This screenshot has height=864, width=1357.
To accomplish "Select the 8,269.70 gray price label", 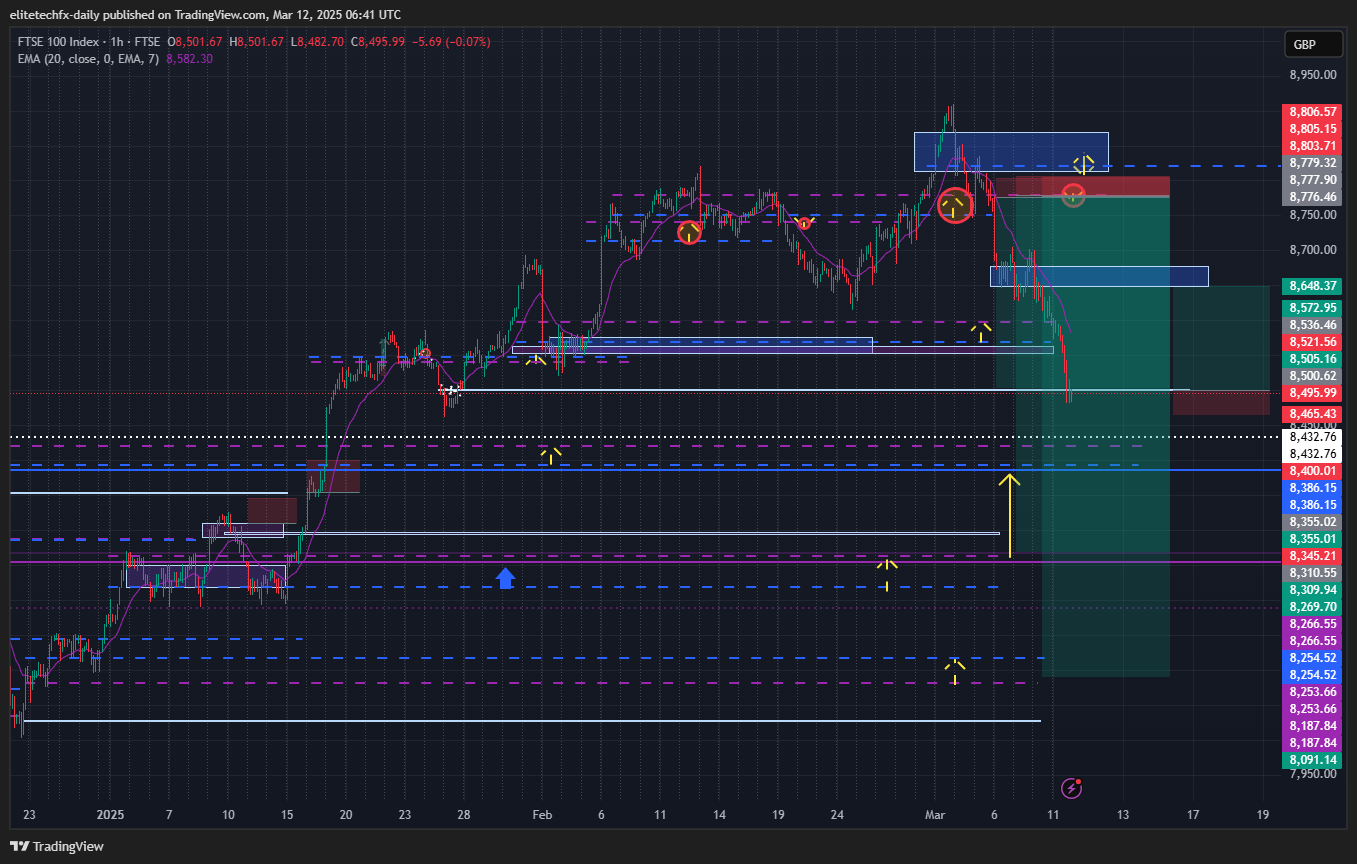I will [x=1313, y=607].
